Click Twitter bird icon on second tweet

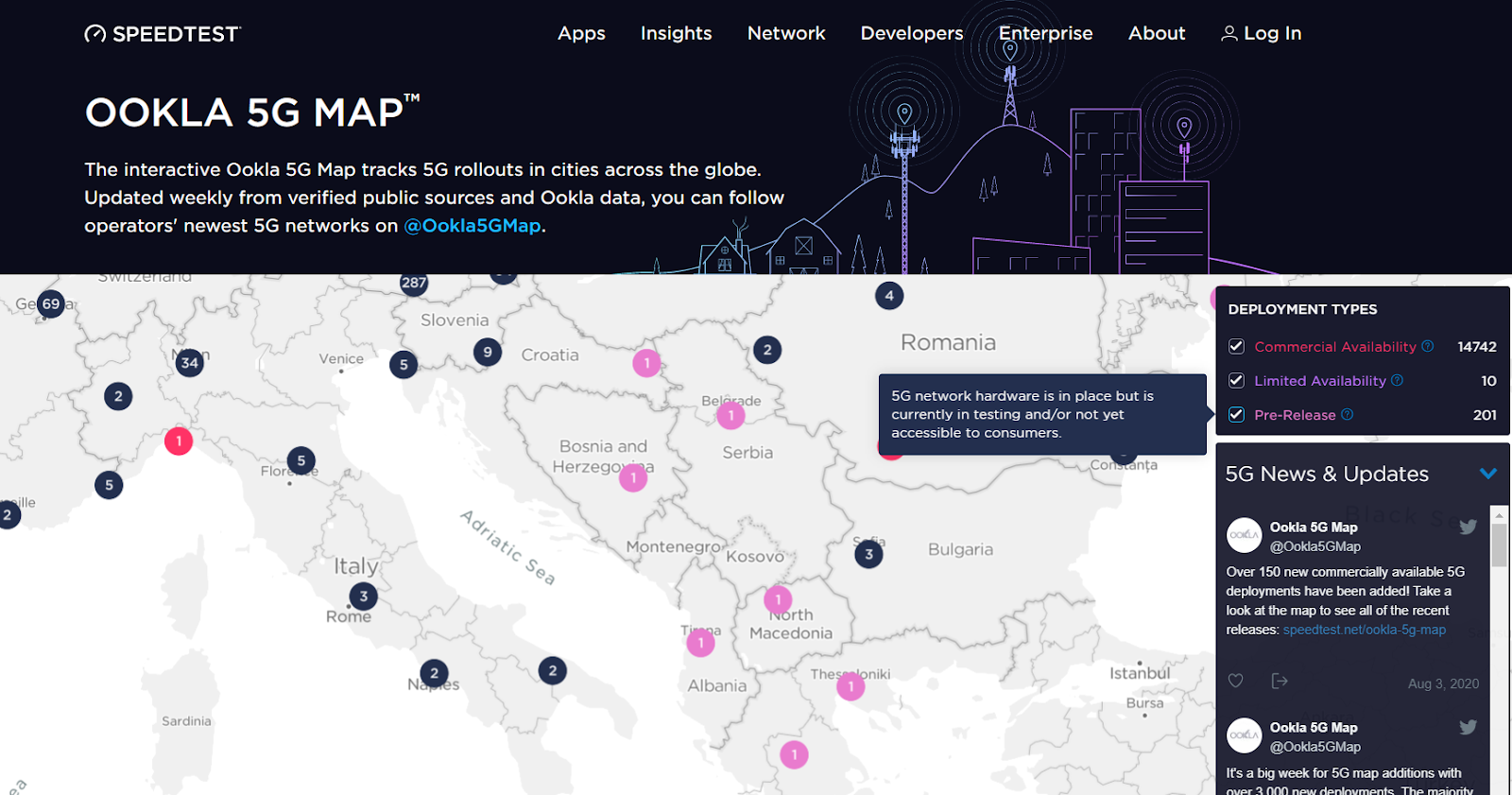1468,727
